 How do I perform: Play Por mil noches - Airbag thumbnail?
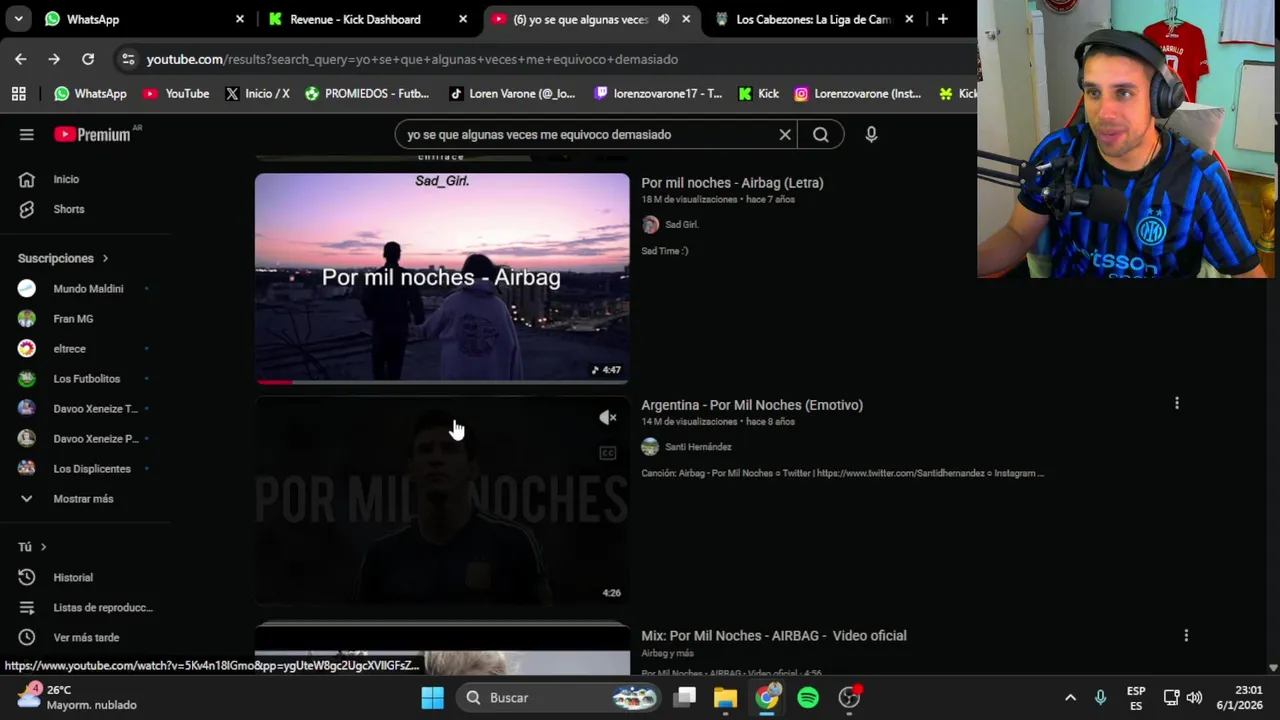coord(442,278)
